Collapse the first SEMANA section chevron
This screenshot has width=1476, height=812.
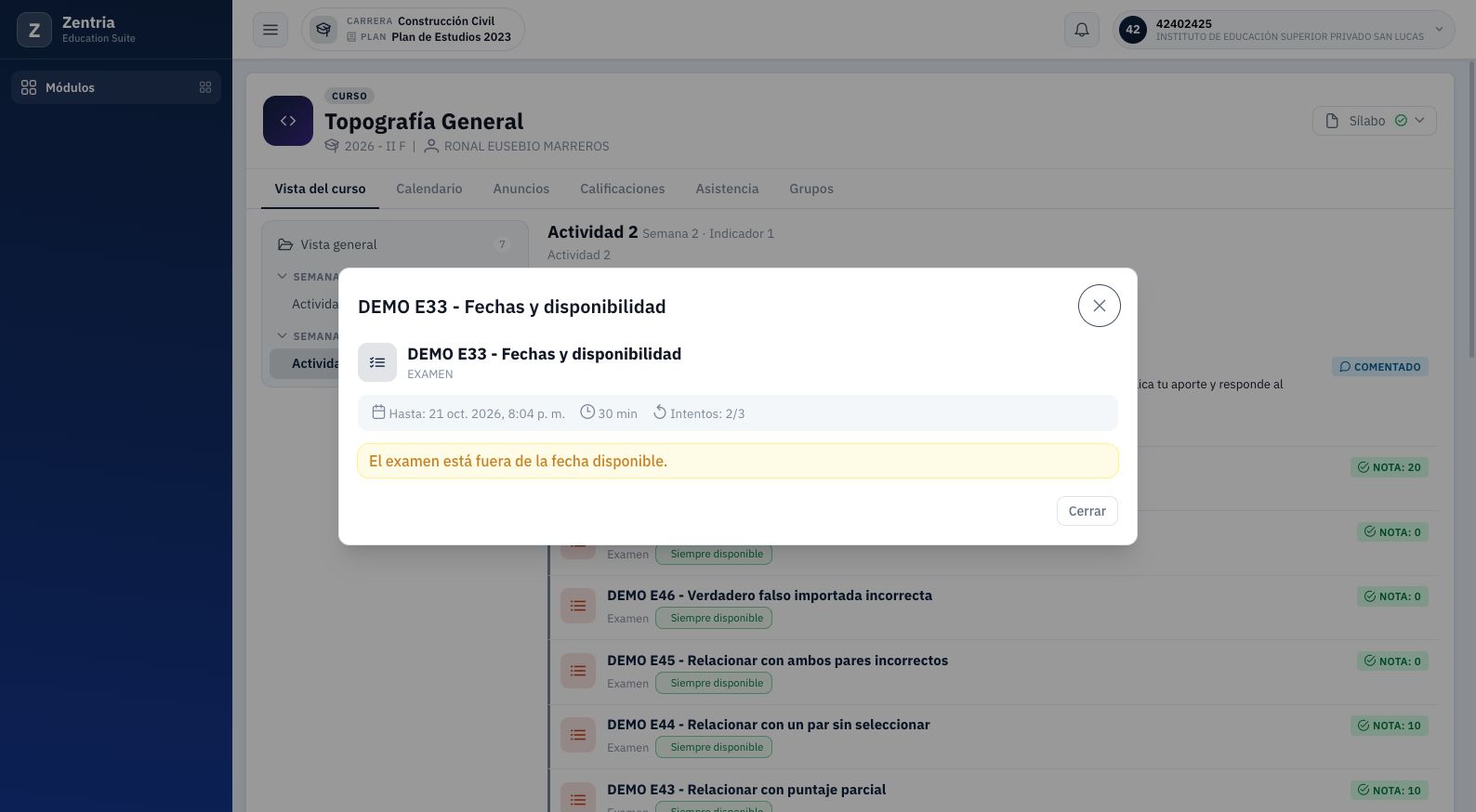click(x=282, y=276)
